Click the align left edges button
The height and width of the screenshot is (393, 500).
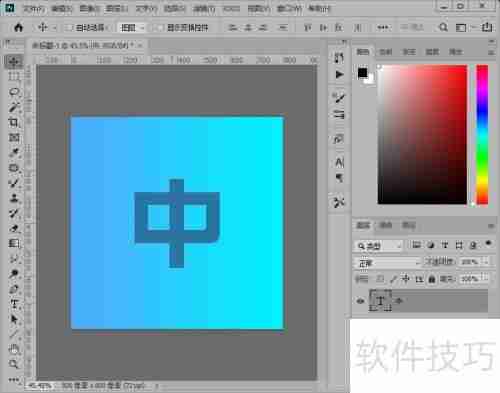point(233,28)
